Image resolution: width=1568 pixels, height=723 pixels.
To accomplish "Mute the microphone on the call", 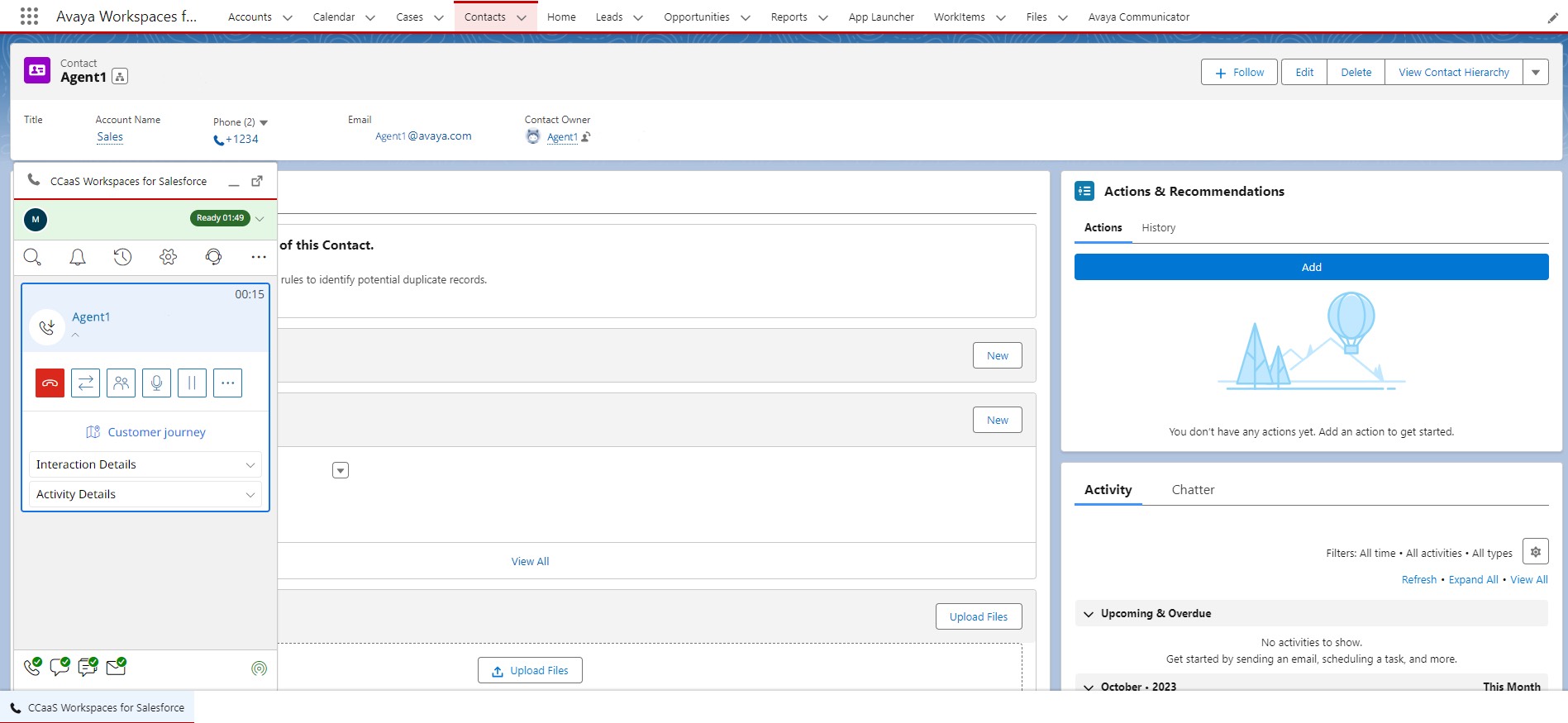I will point(156,383).
